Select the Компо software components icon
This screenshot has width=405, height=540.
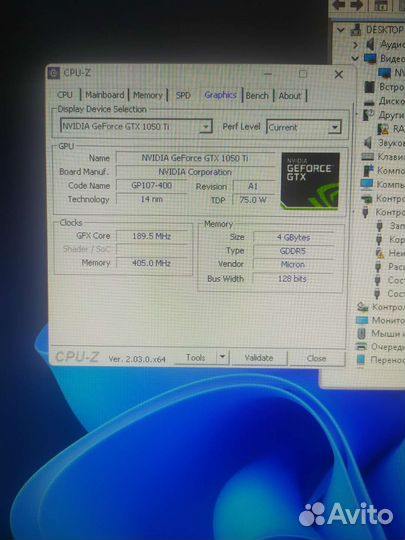(368, 171)
